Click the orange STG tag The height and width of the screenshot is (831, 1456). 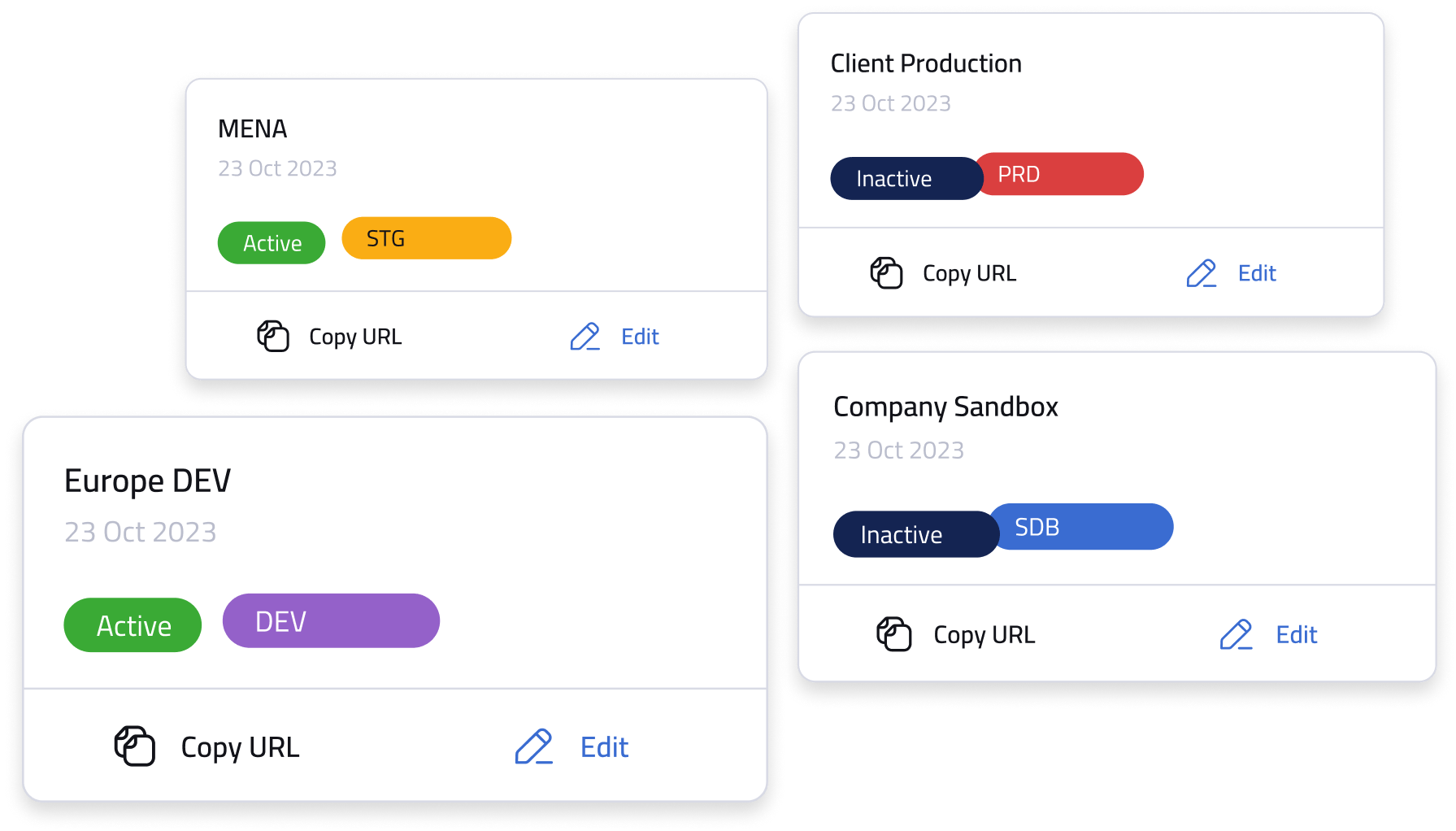pos(426,238)
